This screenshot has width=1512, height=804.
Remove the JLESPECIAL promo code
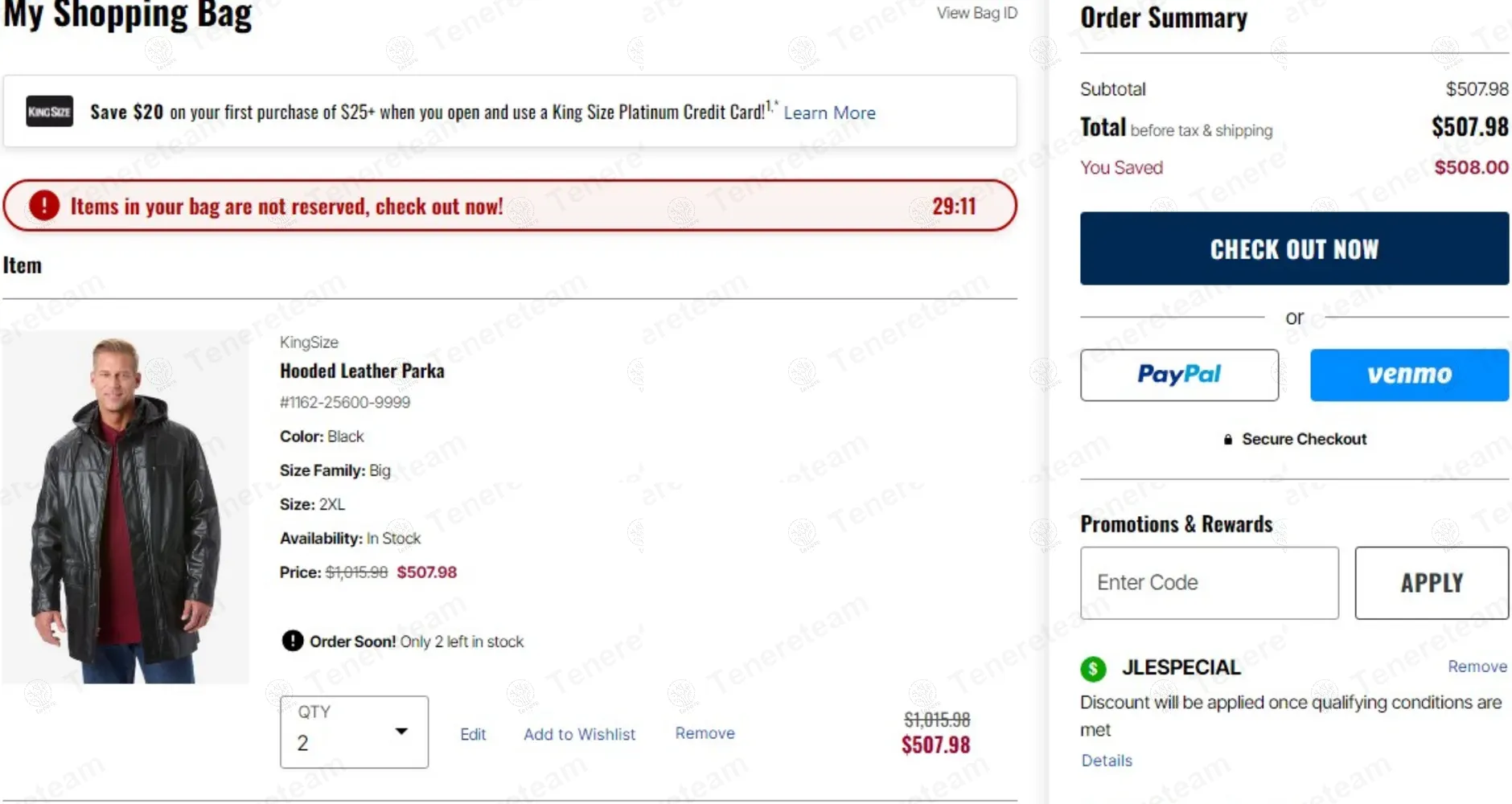pos(1477,667)
